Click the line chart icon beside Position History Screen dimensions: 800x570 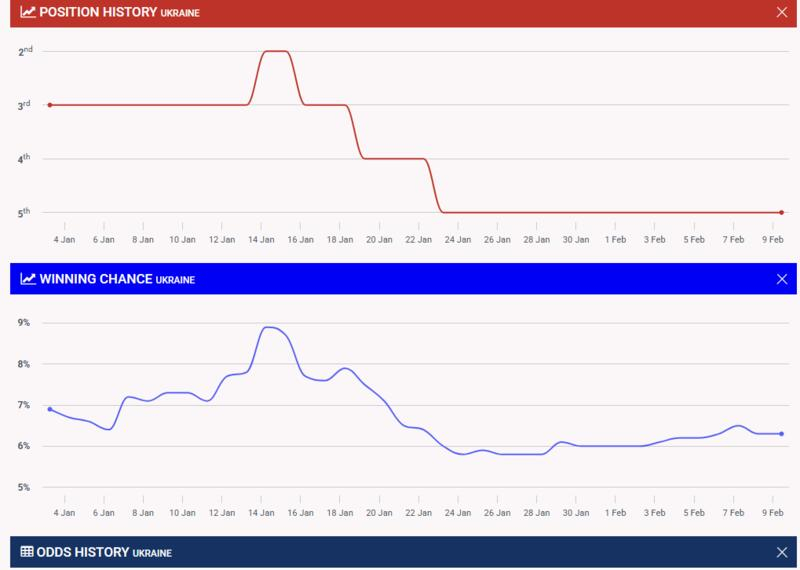click(27, 12)
